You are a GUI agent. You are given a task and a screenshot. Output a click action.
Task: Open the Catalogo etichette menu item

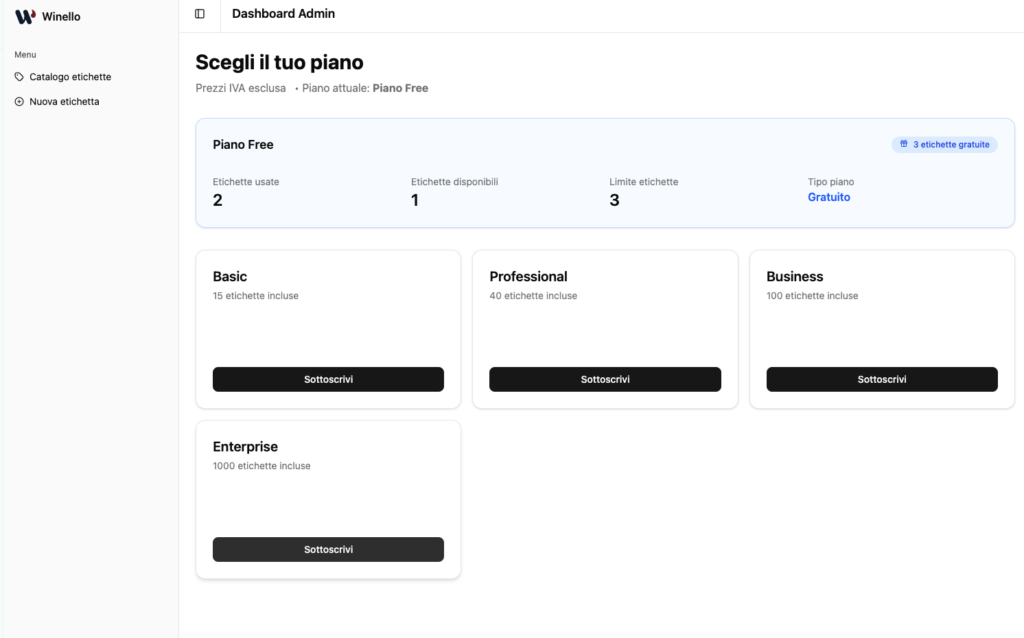70,77
